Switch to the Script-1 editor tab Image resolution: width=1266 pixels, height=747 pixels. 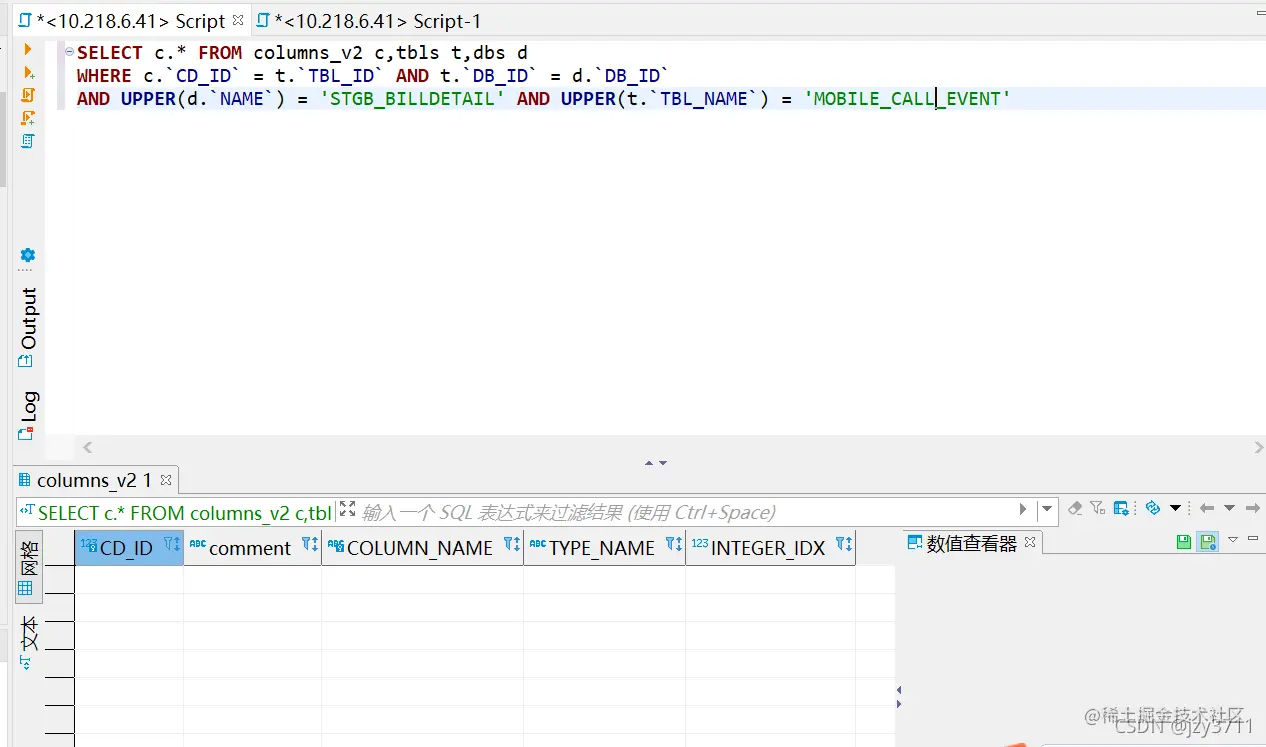368,20
